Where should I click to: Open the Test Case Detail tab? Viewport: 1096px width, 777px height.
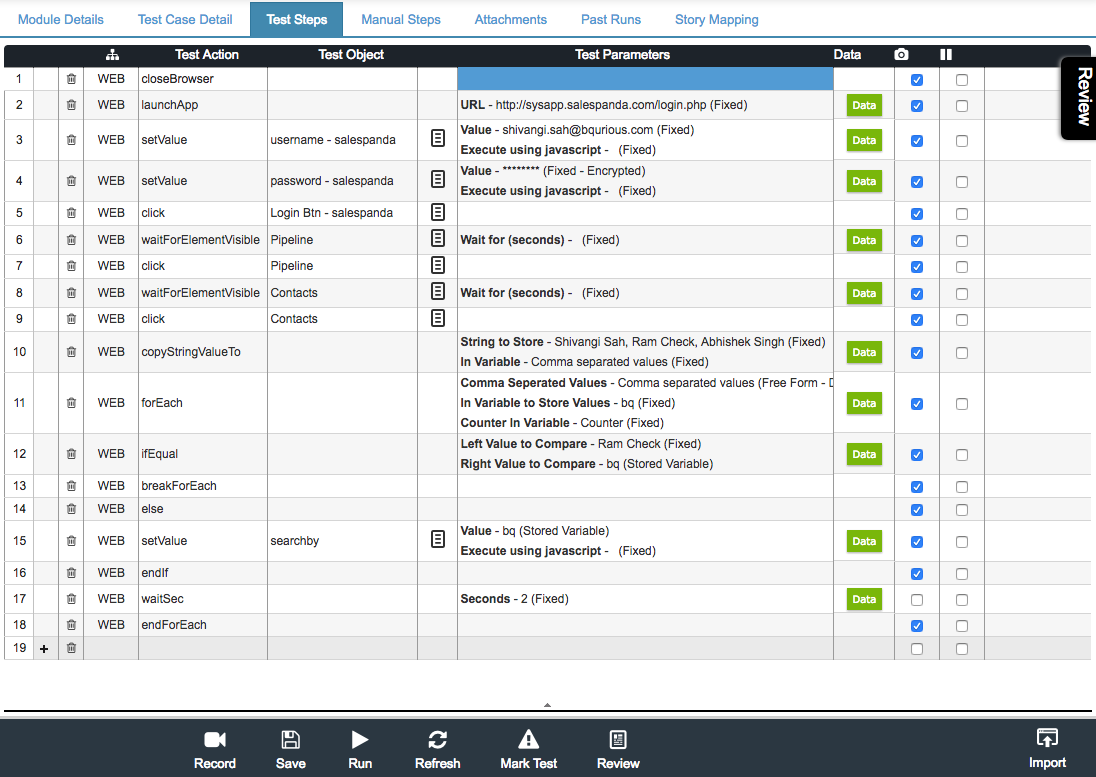[185, 20]
